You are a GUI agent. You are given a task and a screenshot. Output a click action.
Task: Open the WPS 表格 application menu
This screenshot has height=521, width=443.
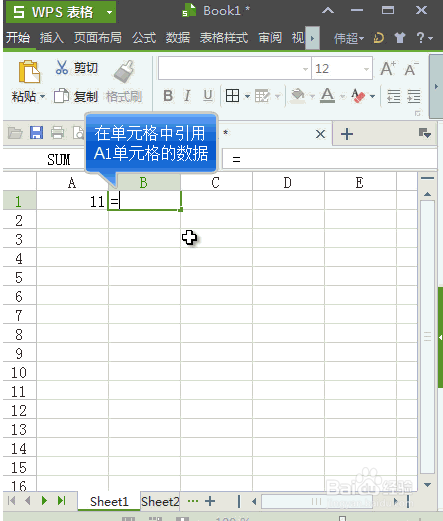(61, 12)
